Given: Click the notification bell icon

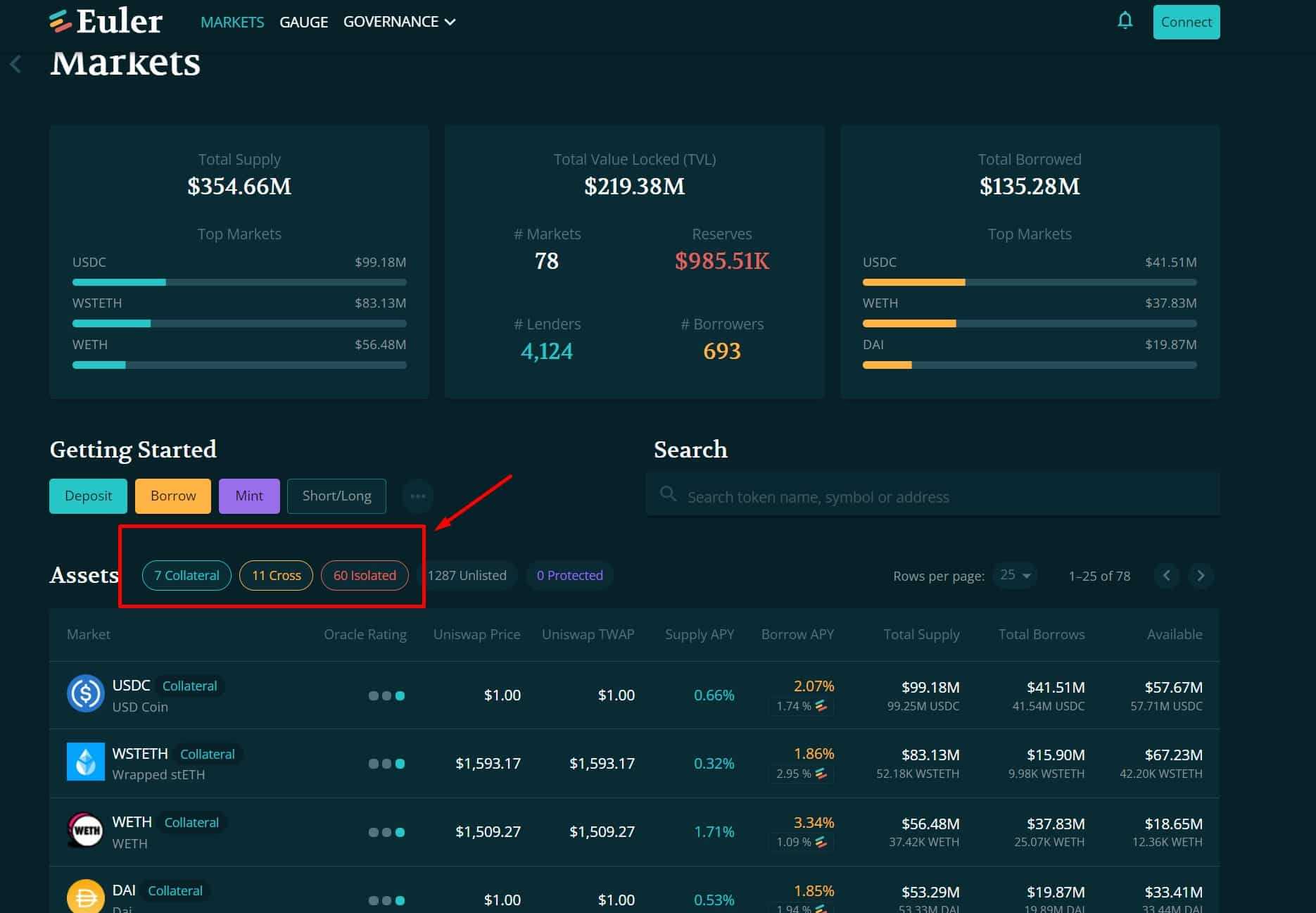Looking at the screenshot, I should pos(1125,21).
